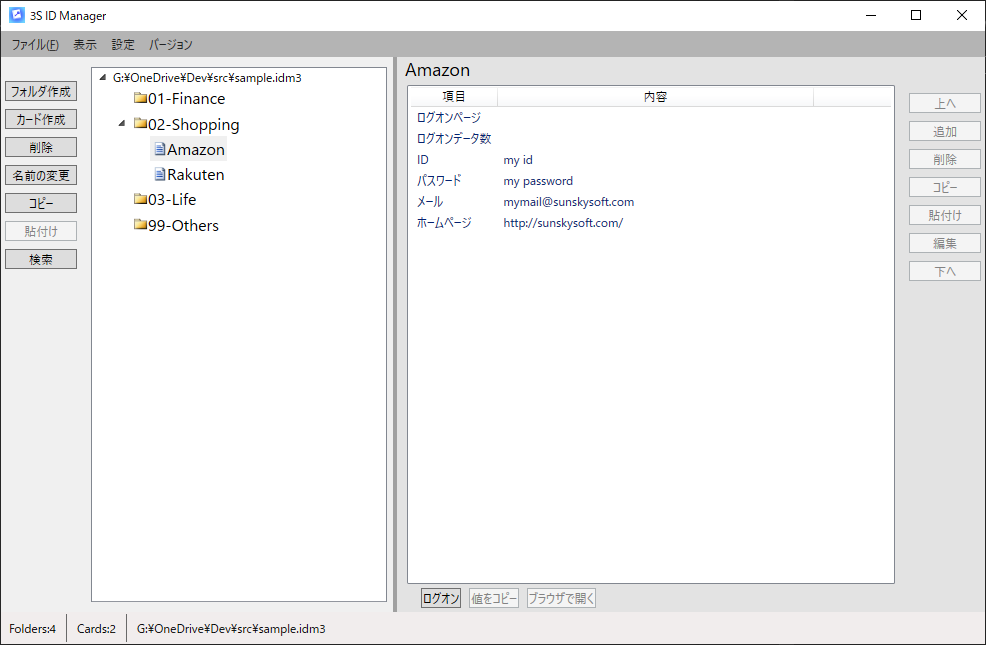The height and width of the screenshot is (645, 986).
Task: Close the 3S ID Manager window
Action: (x=961, y=15)
